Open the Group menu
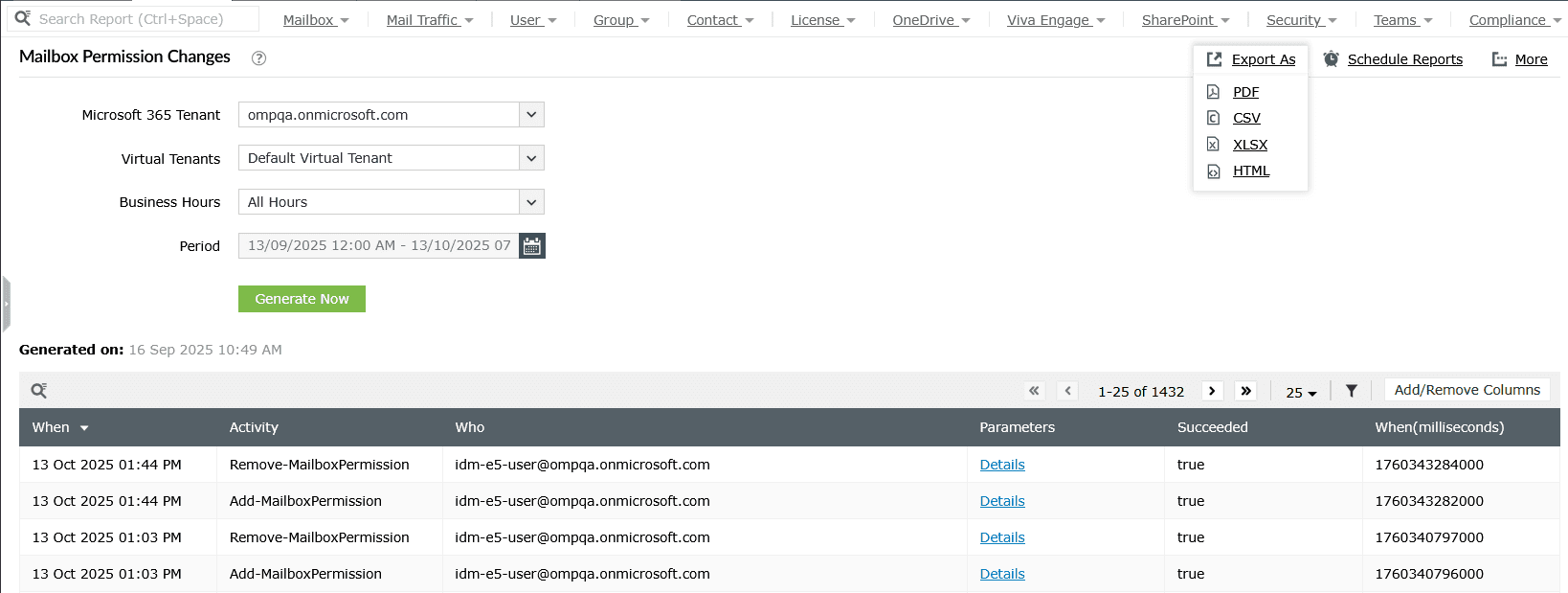This screenshot has width=1568, height=593. tap(621, 20)
